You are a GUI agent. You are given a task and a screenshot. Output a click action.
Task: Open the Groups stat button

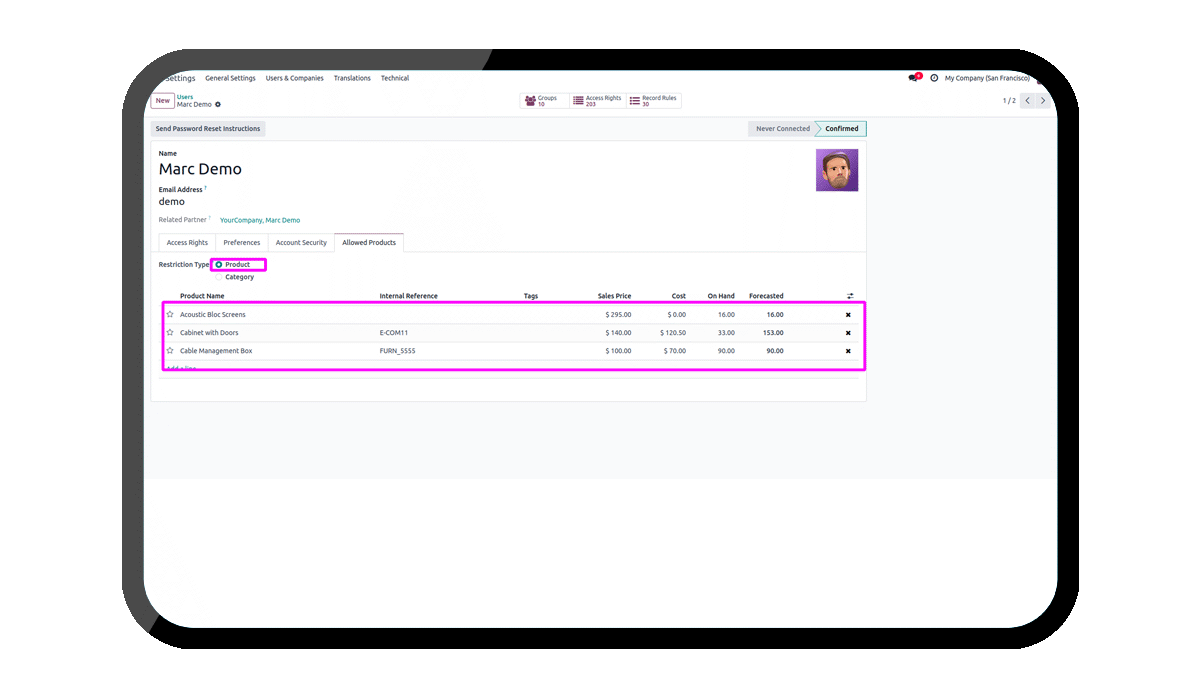pos(545,101)
